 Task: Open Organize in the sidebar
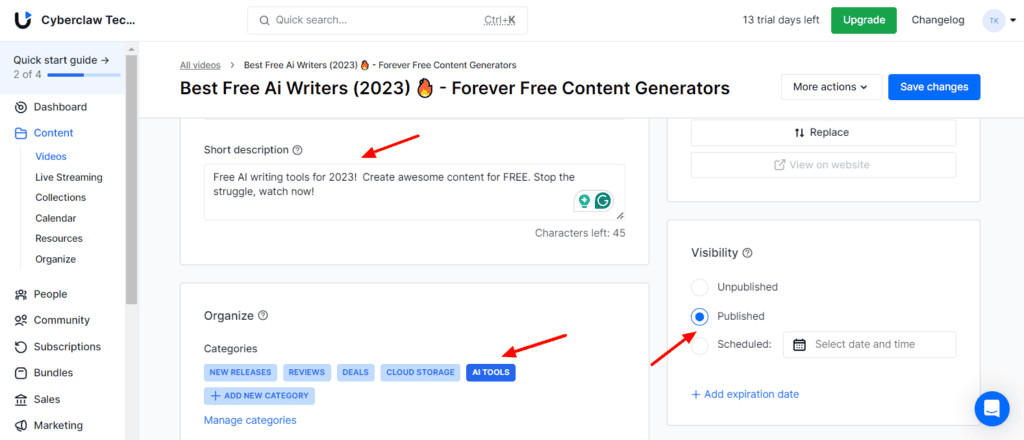coord(56,259)
